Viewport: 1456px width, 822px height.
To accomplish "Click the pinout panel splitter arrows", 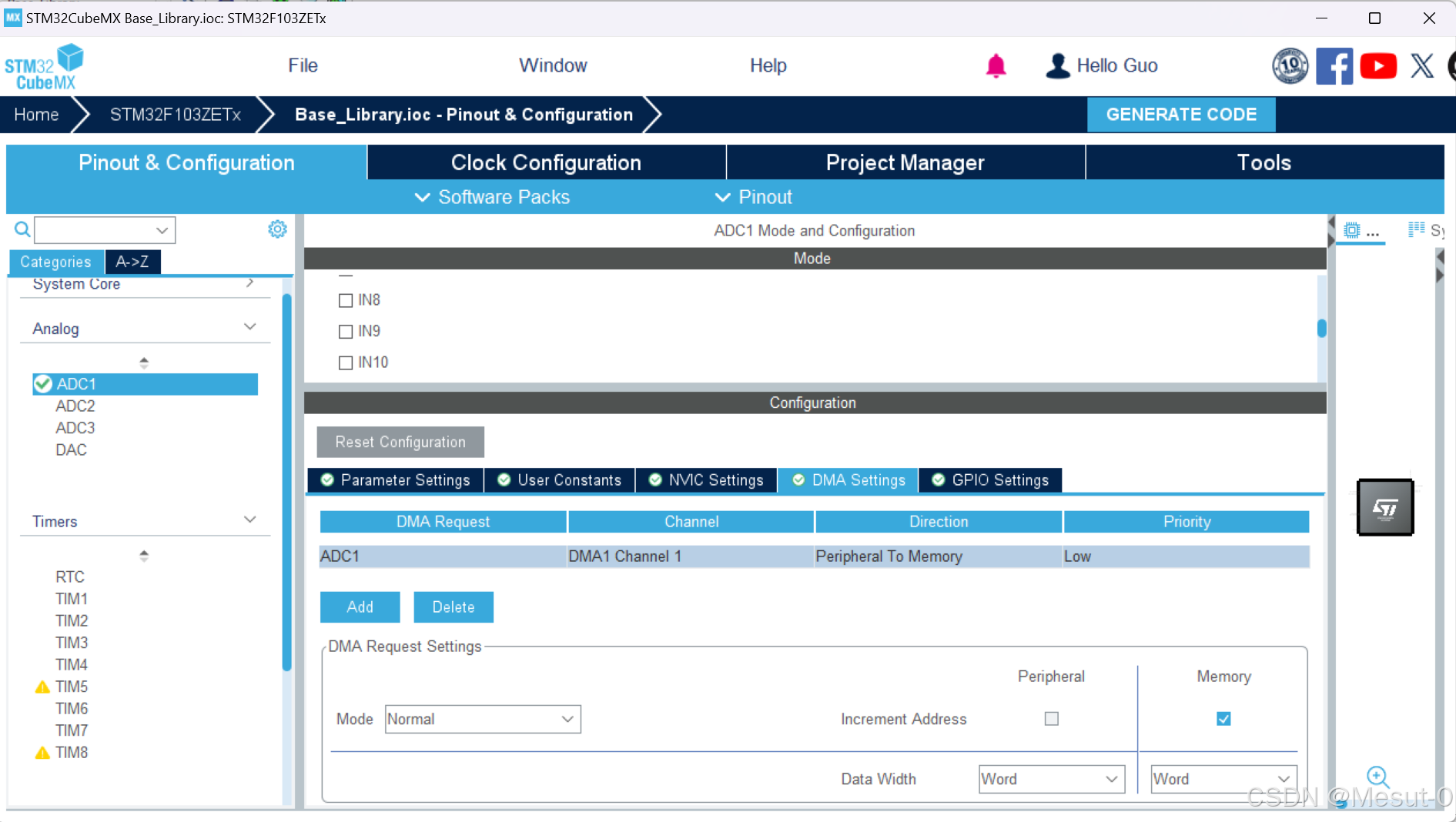I will (x=1440, y=266).
